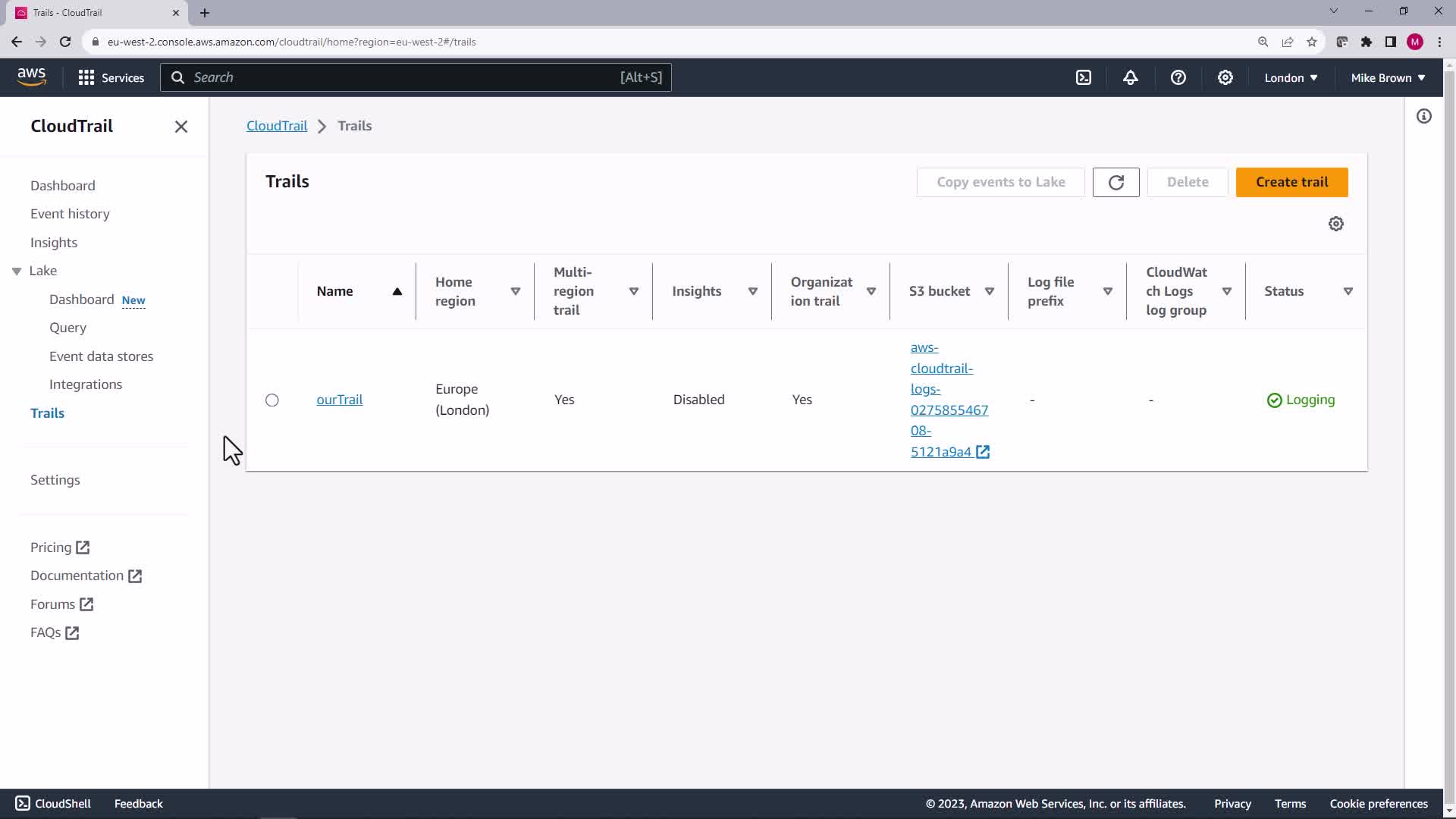Viewport: 1456px width, 819px height.
Task: Open the Mike Brown account menu
Action: point(1388,77)
